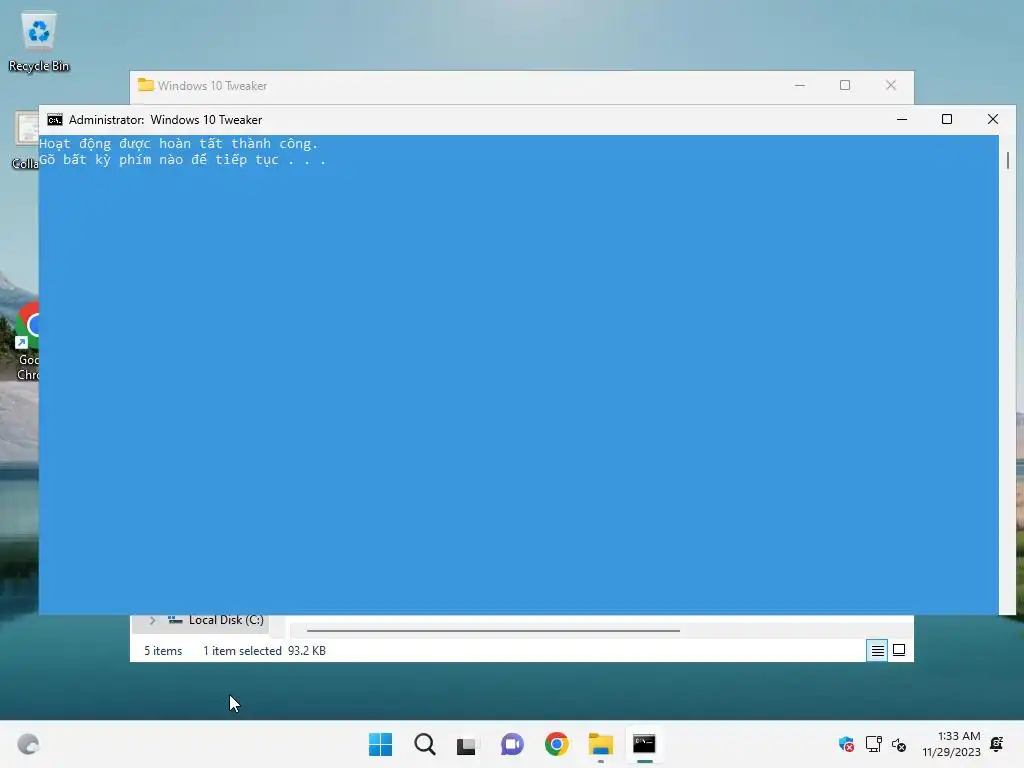Screen dimensions: 1024x768
Task: Click the Administrator: Windows 10 Tweaker title
Action: 165,120
